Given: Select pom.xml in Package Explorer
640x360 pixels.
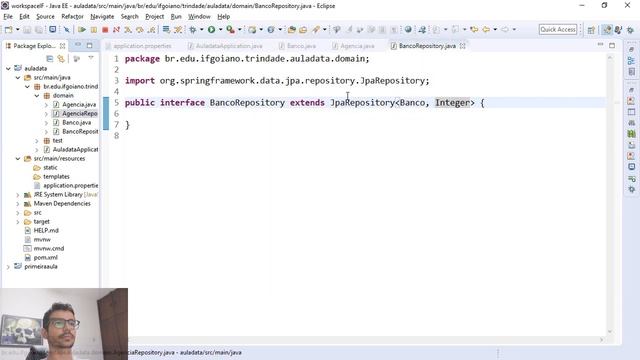Looking at the screenshot, I should click(x=45, y=258).
